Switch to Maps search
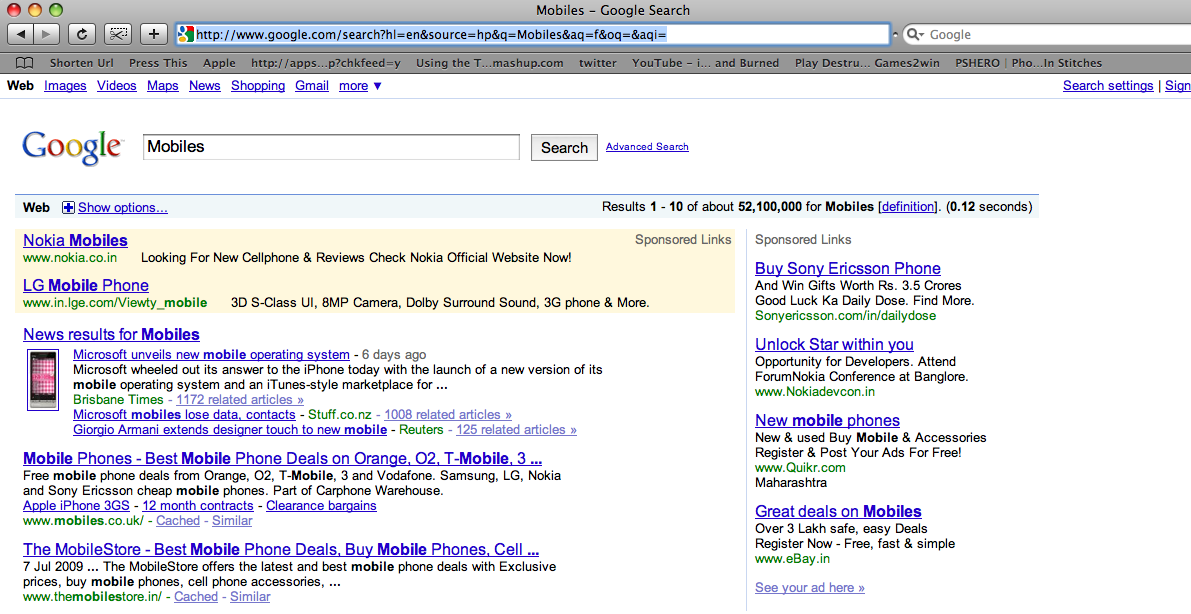The width and height of the screenshot is (1191, 614). 163,86
